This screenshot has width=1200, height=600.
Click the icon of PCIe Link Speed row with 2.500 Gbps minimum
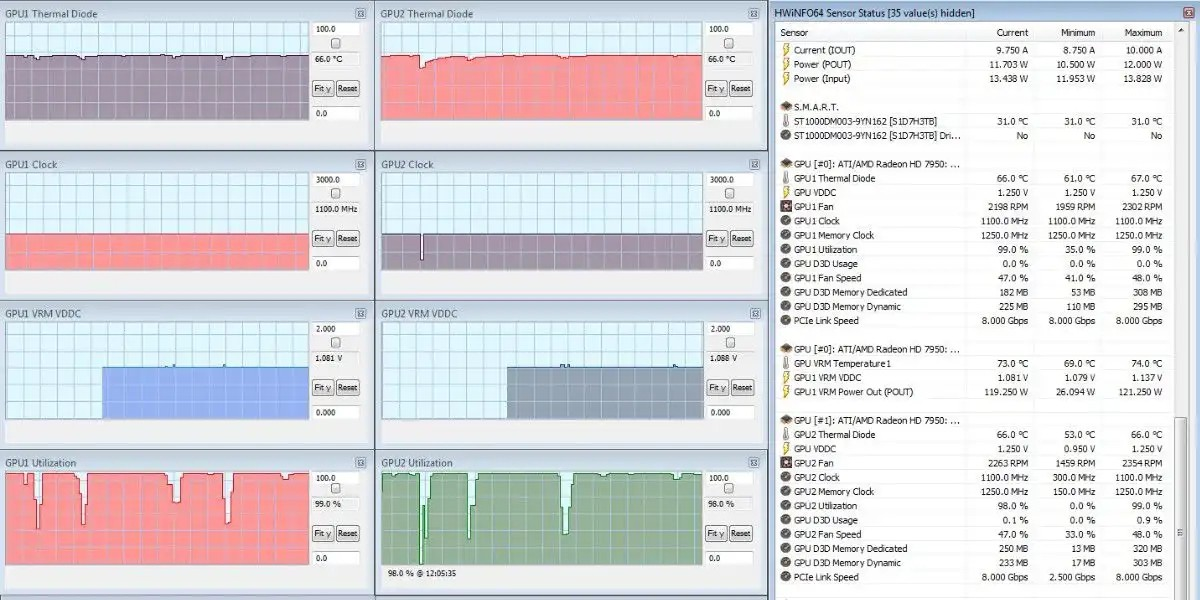786,577
